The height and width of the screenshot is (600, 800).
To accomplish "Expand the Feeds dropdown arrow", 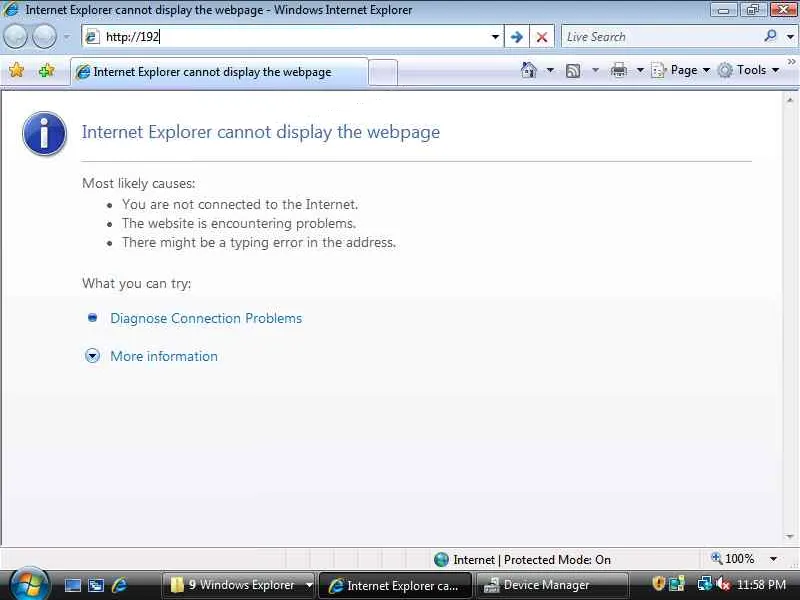I will point(595,70).
